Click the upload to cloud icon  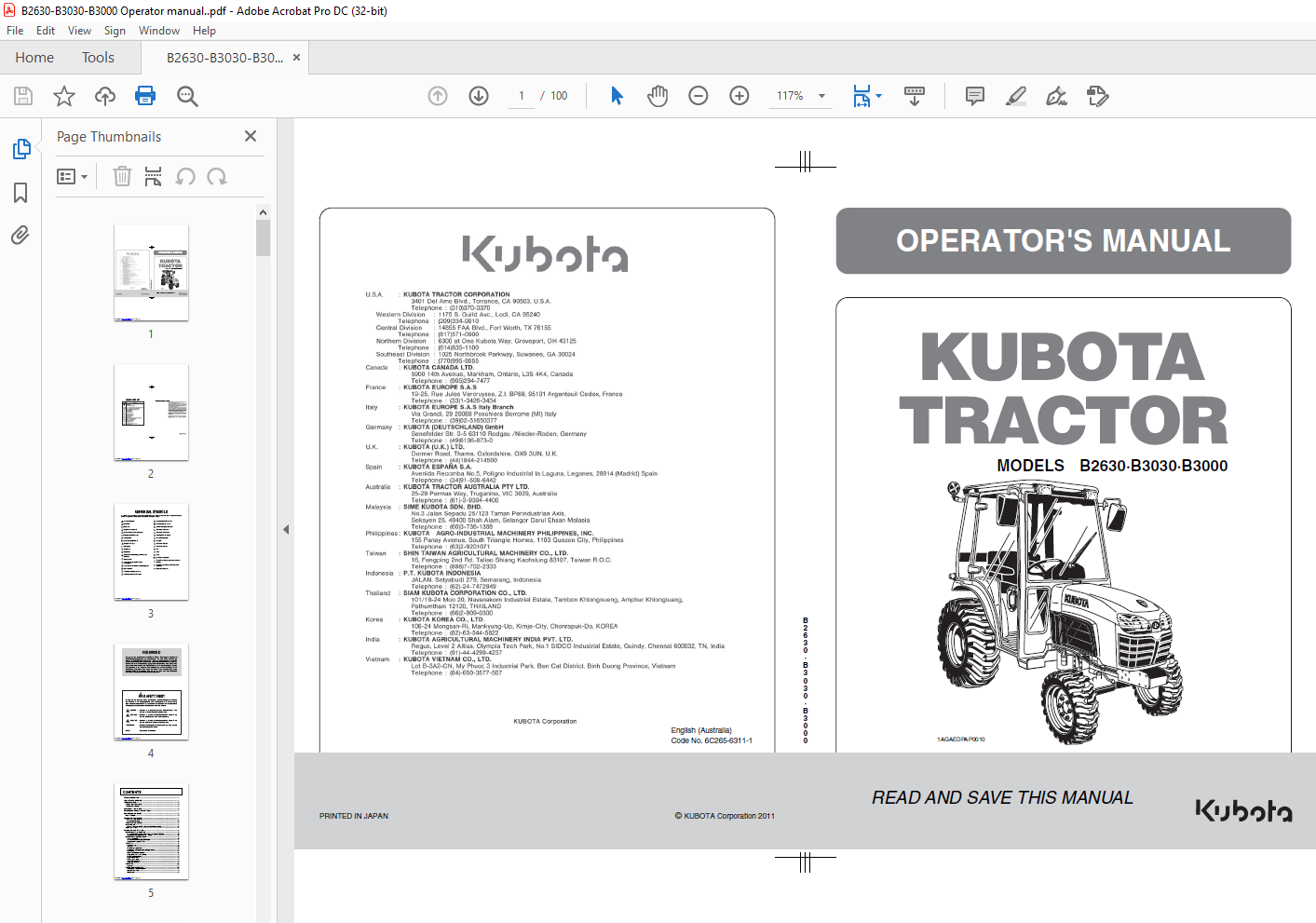click(x=105, y=96)
